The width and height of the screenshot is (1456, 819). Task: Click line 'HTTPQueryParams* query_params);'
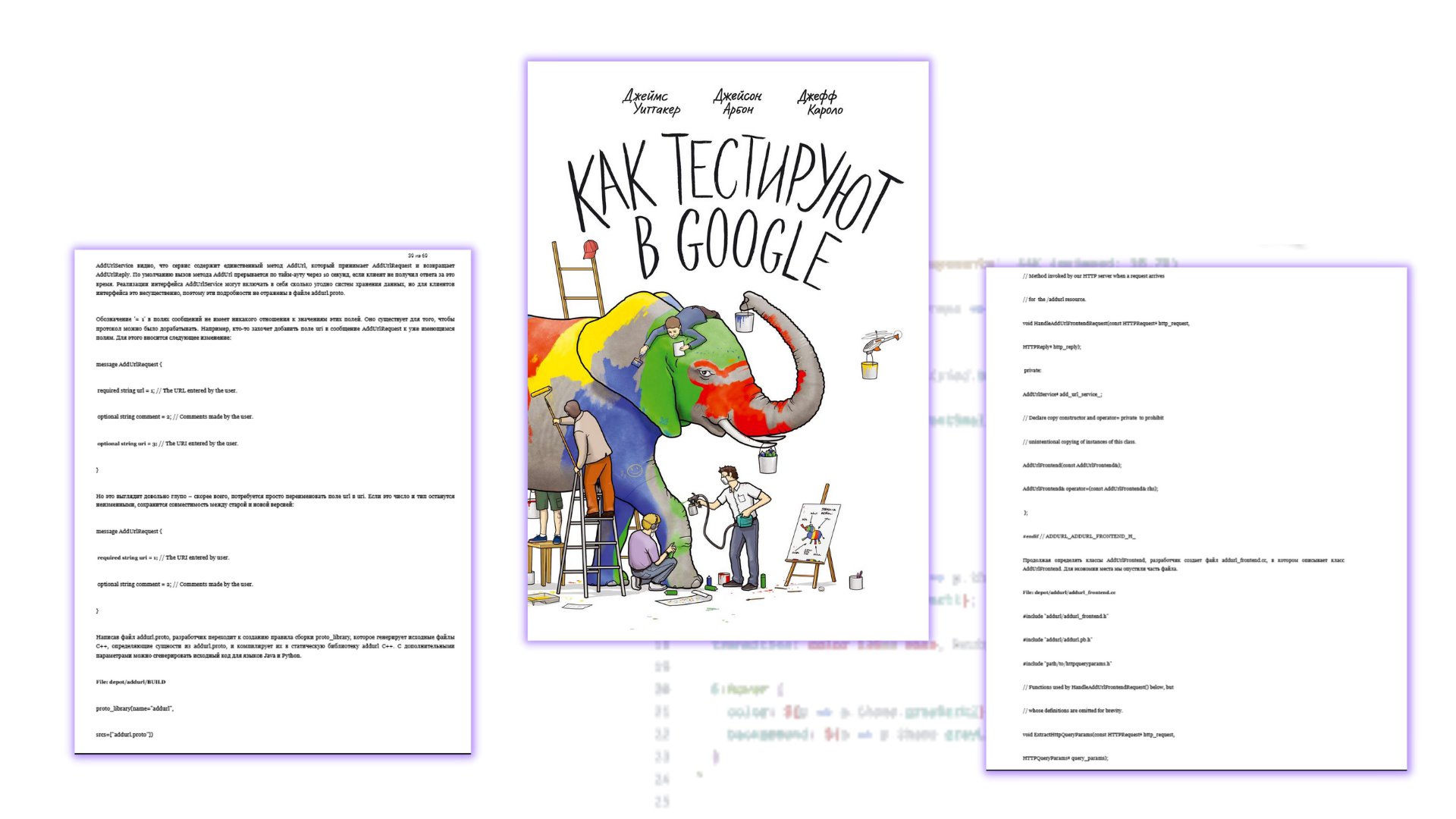click(x=1065, y=758)
